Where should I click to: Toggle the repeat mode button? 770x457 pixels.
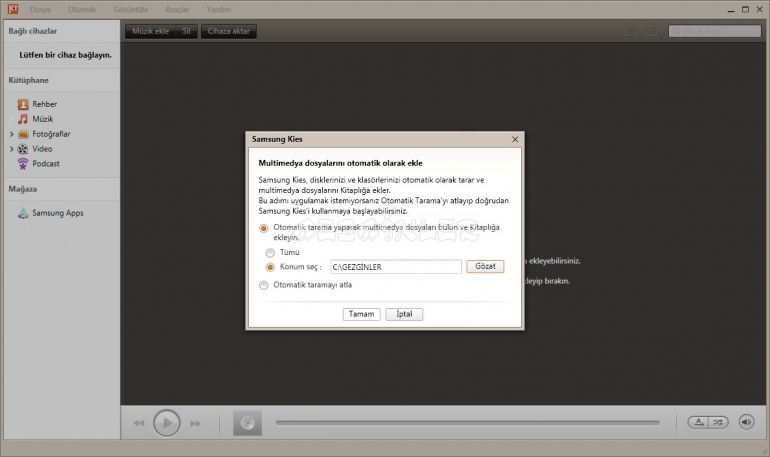click(x=698, y=422)
